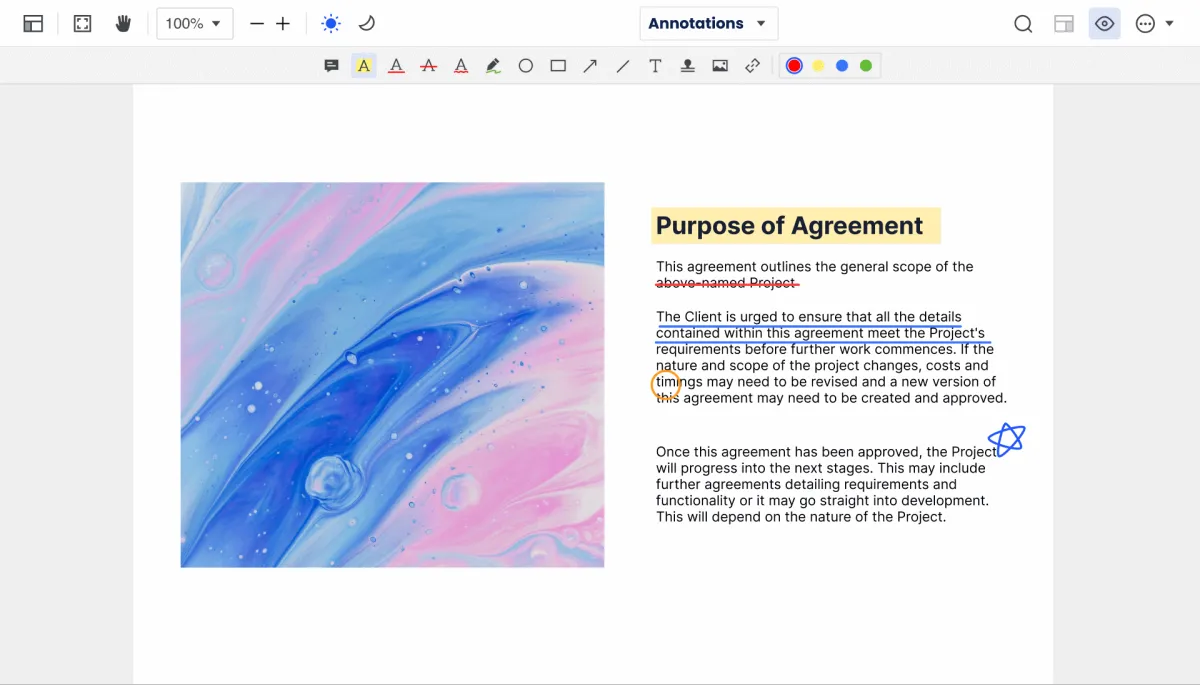Viewport: 1200px width, 685px height.
Task: Select the underline text tool
Action: 396,66
